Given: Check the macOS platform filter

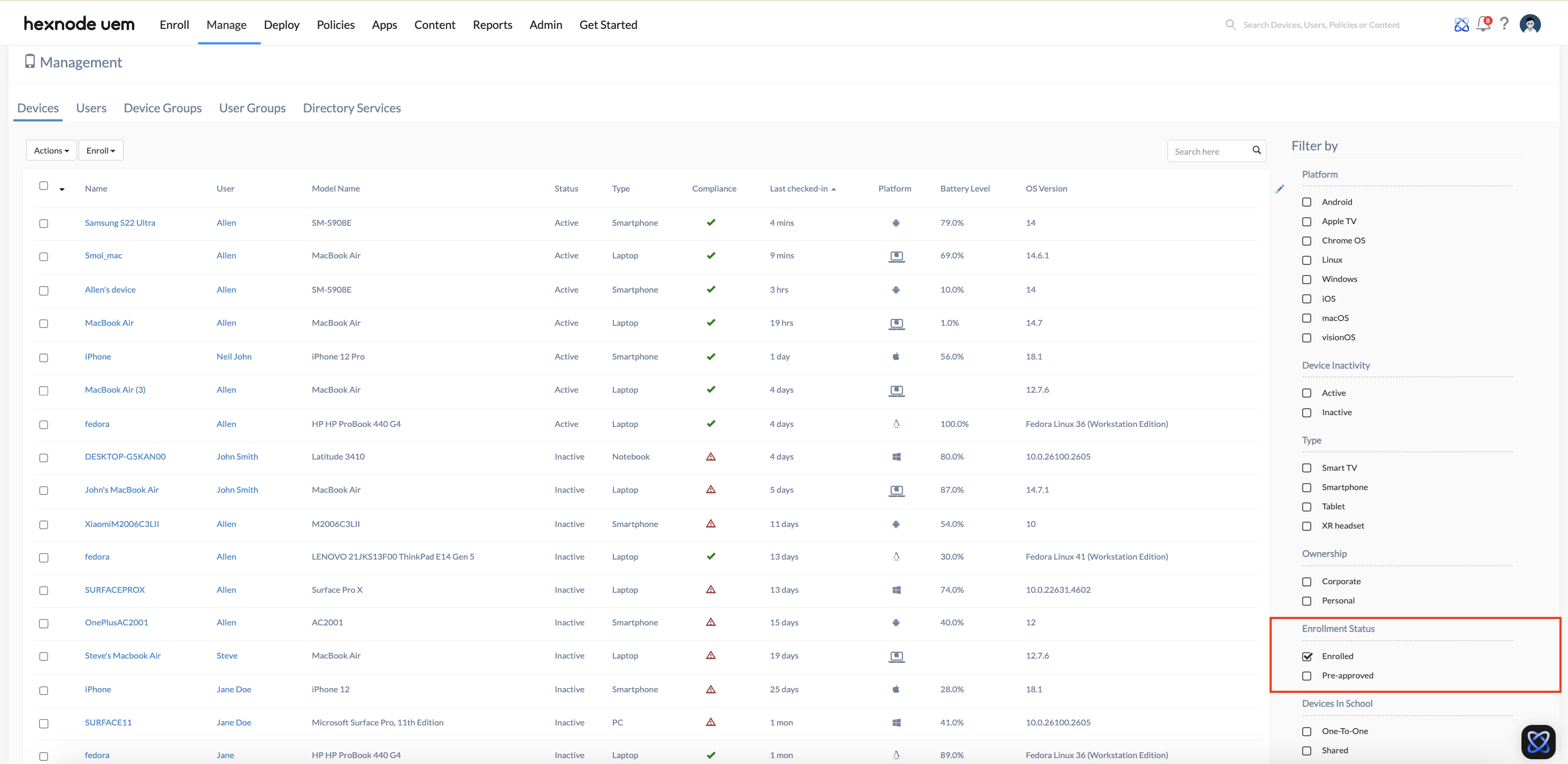Looking at the screenshot, I should click(1306, 318).
